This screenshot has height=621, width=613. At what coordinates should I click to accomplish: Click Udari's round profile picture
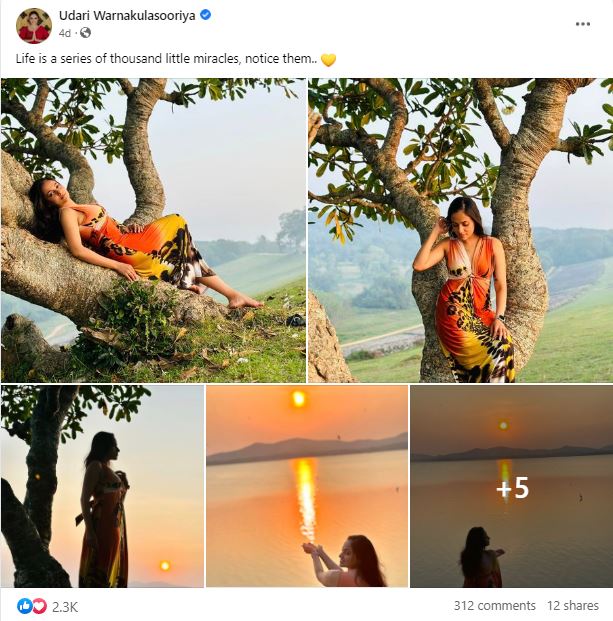34,25
